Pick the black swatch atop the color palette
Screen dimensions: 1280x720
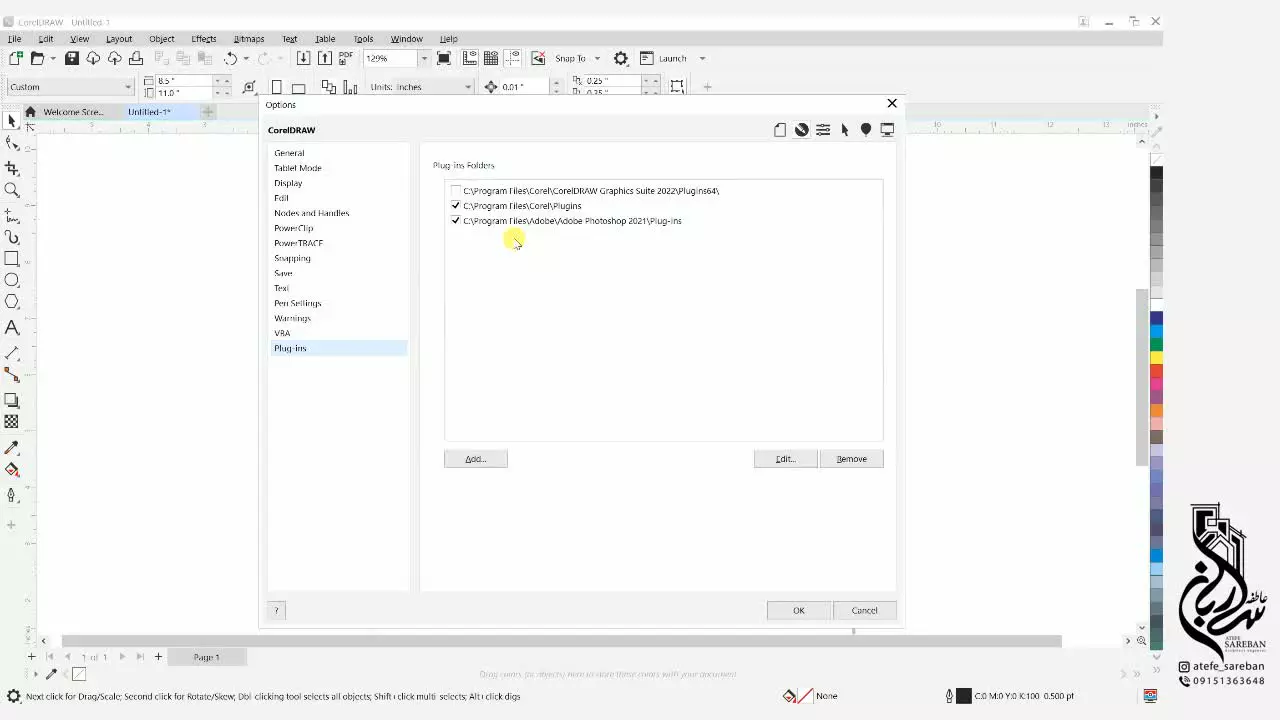[1156, 173]
